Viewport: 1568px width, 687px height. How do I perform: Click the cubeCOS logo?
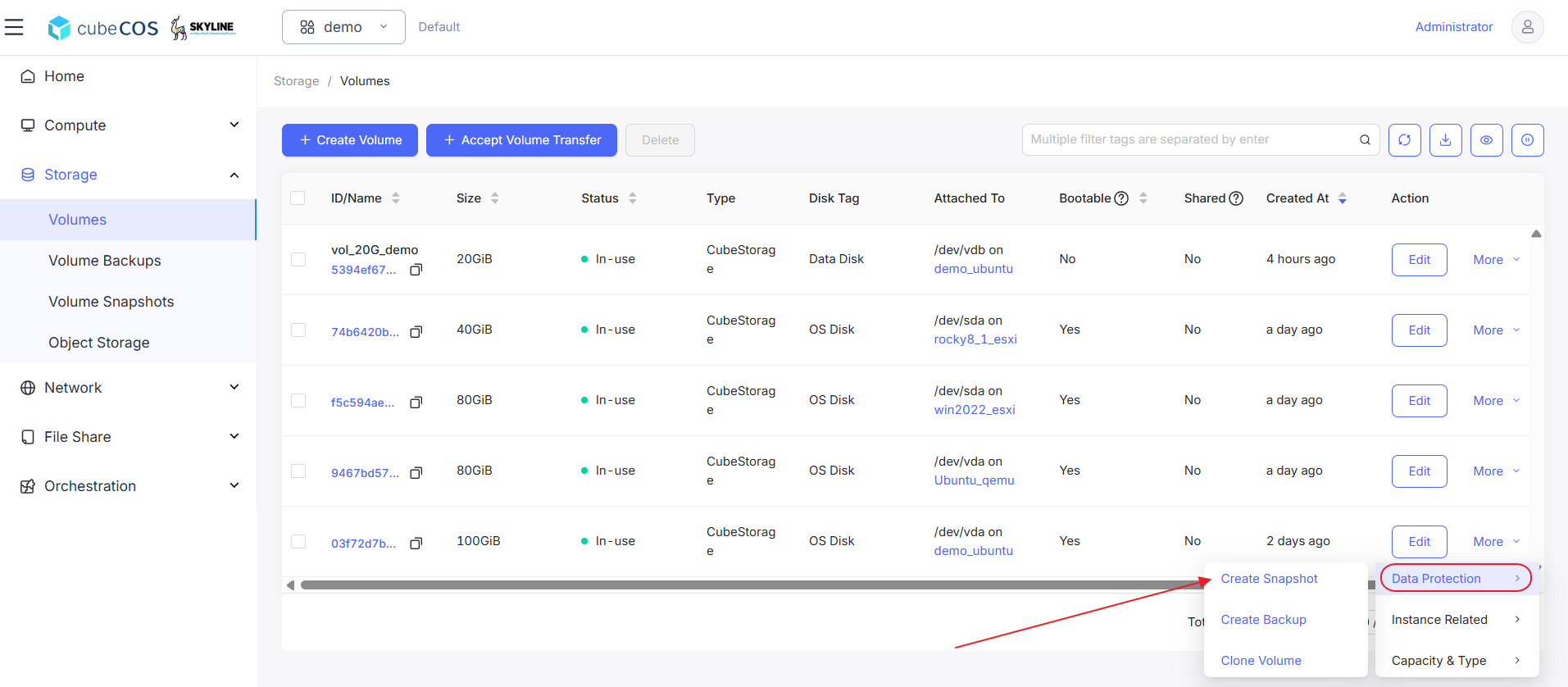coord(103,28)
